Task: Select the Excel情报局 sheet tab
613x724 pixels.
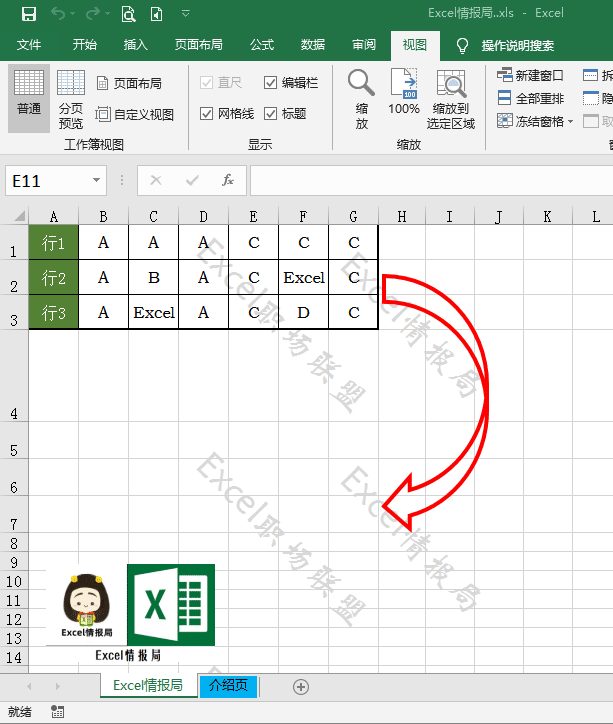Action: coord(148,685)
